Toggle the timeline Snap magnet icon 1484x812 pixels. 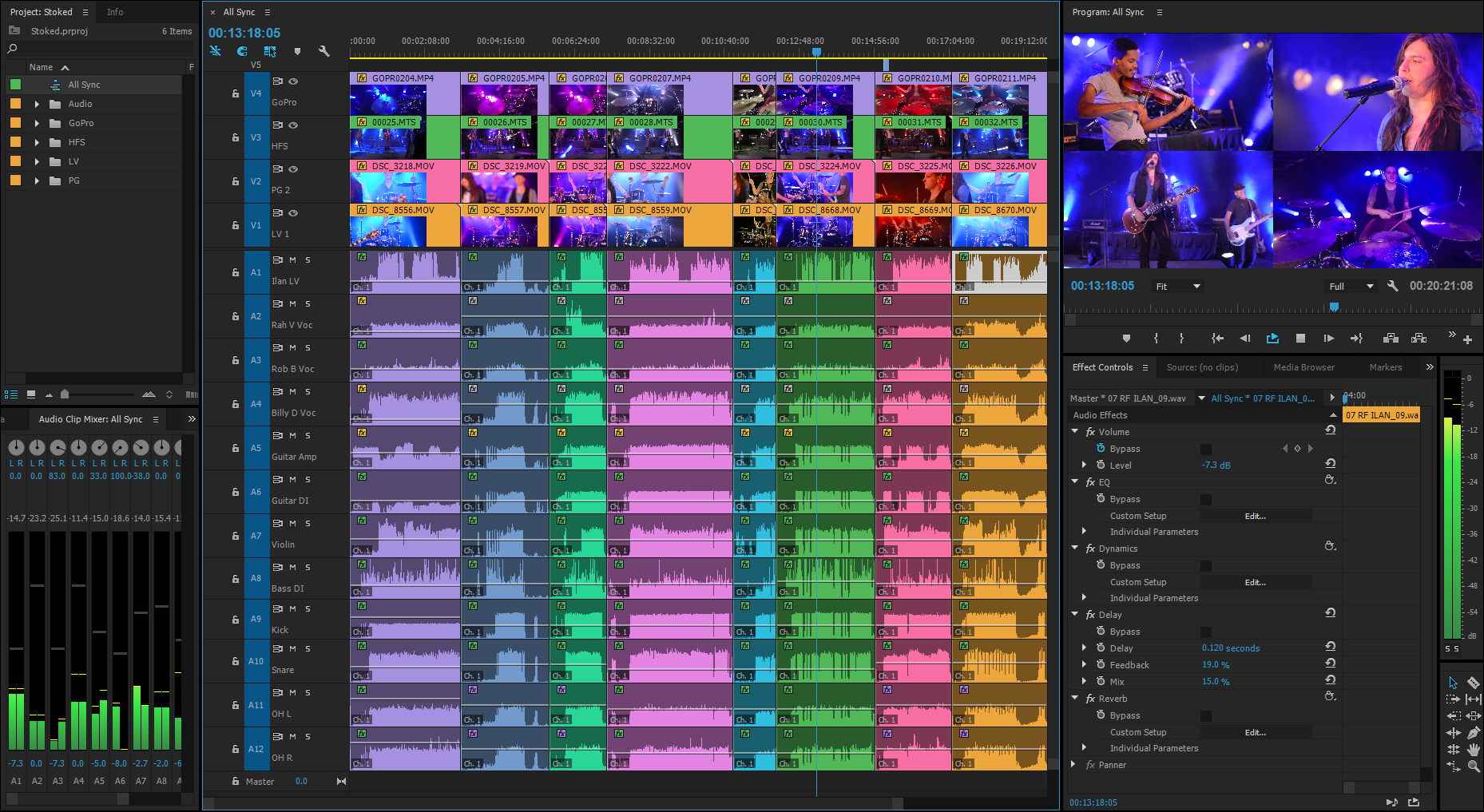[242, 51]
